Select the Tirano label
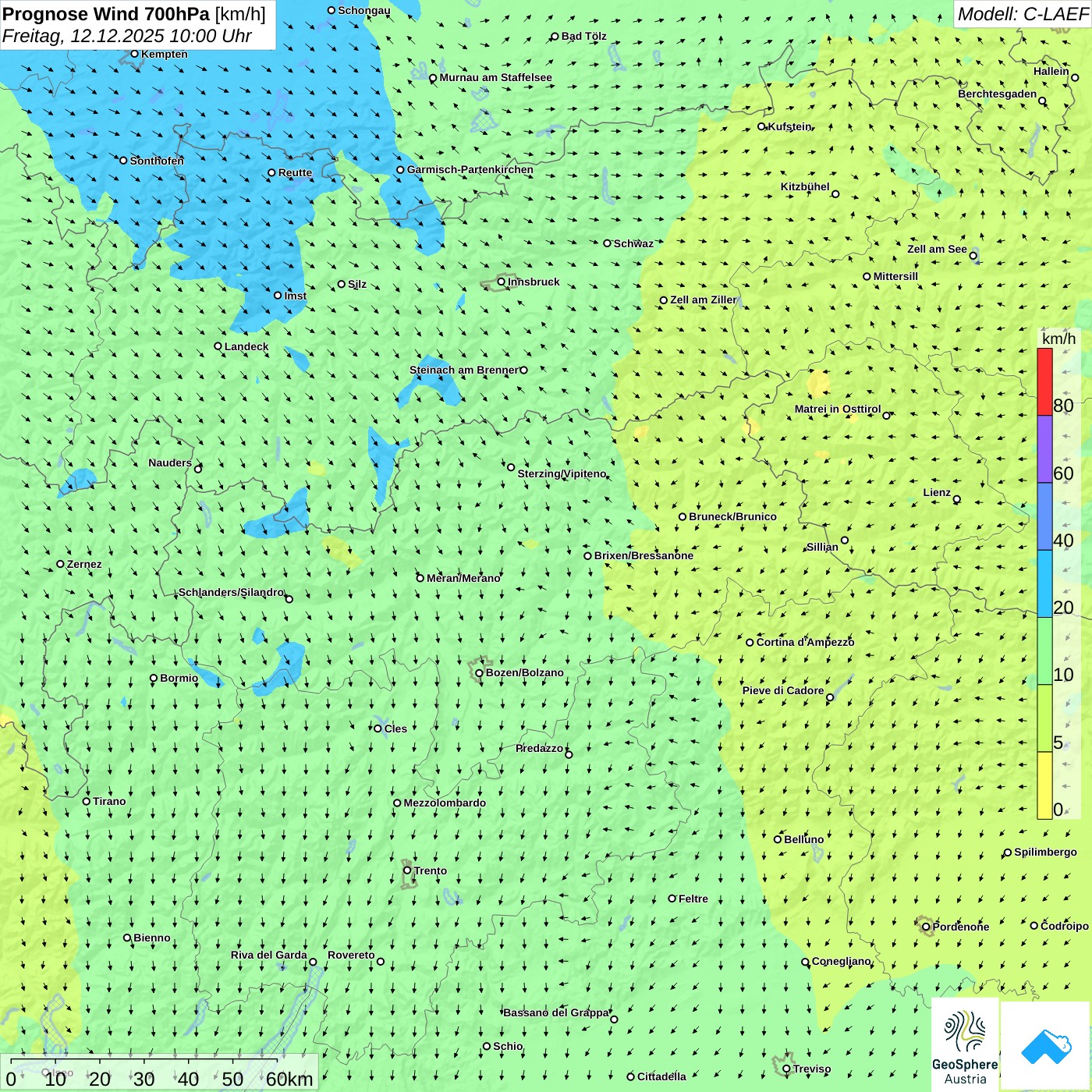The image size is (1092, 1092). coord(109,801)
